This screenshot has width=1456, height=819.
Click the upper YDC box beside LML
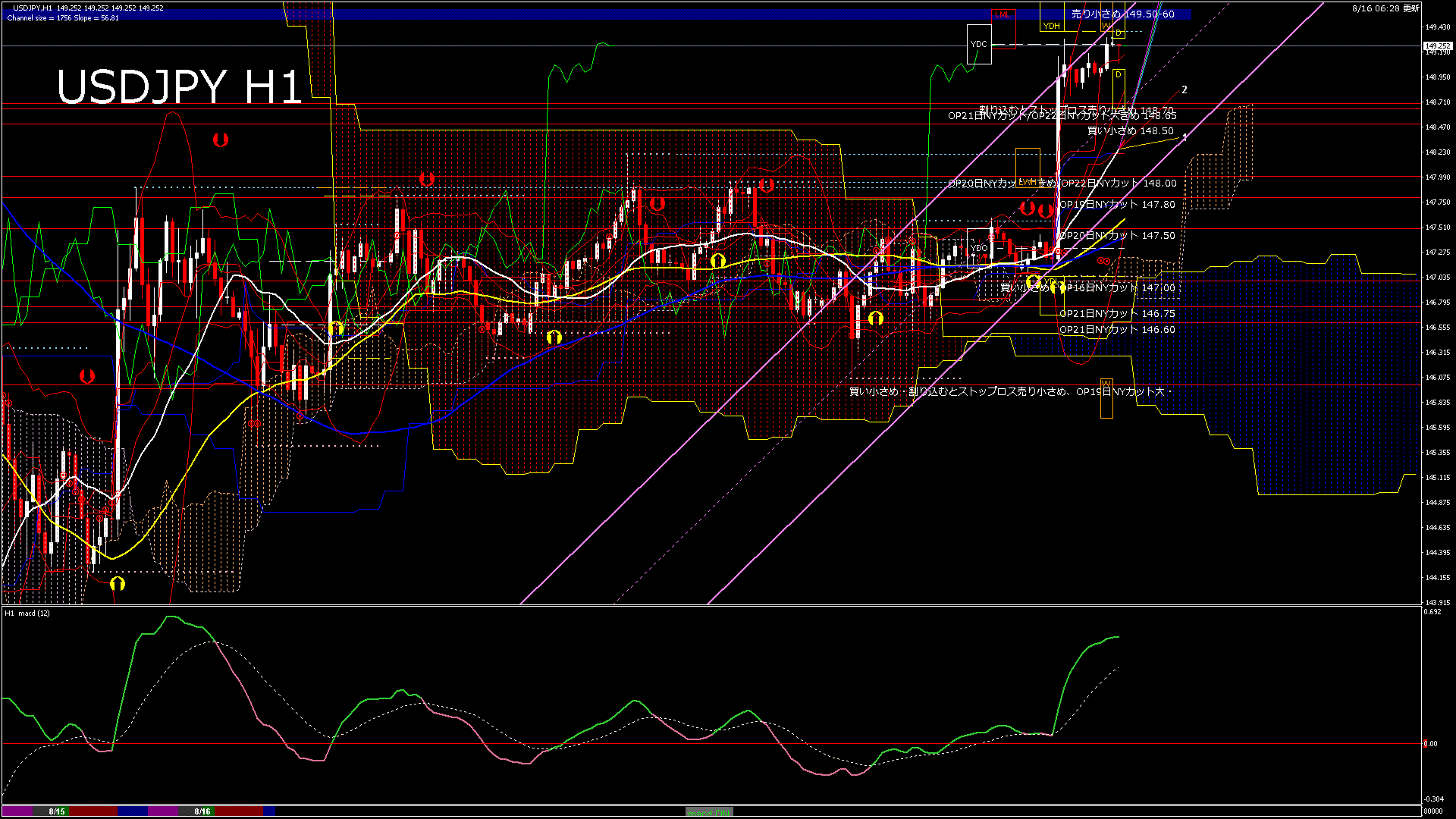click(979, 44)
